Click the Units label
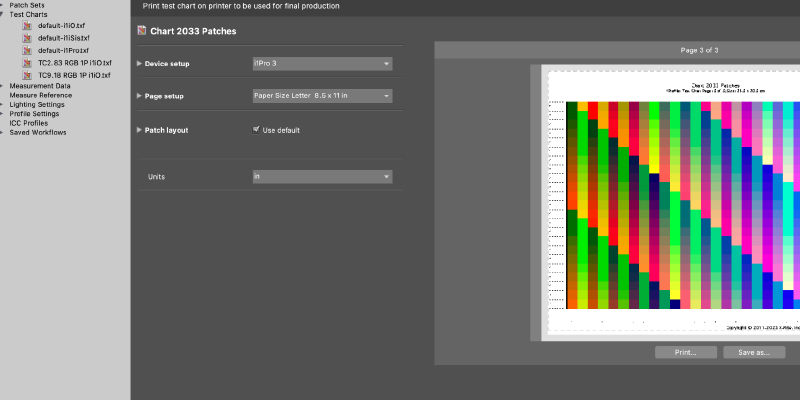 [156, 177]
